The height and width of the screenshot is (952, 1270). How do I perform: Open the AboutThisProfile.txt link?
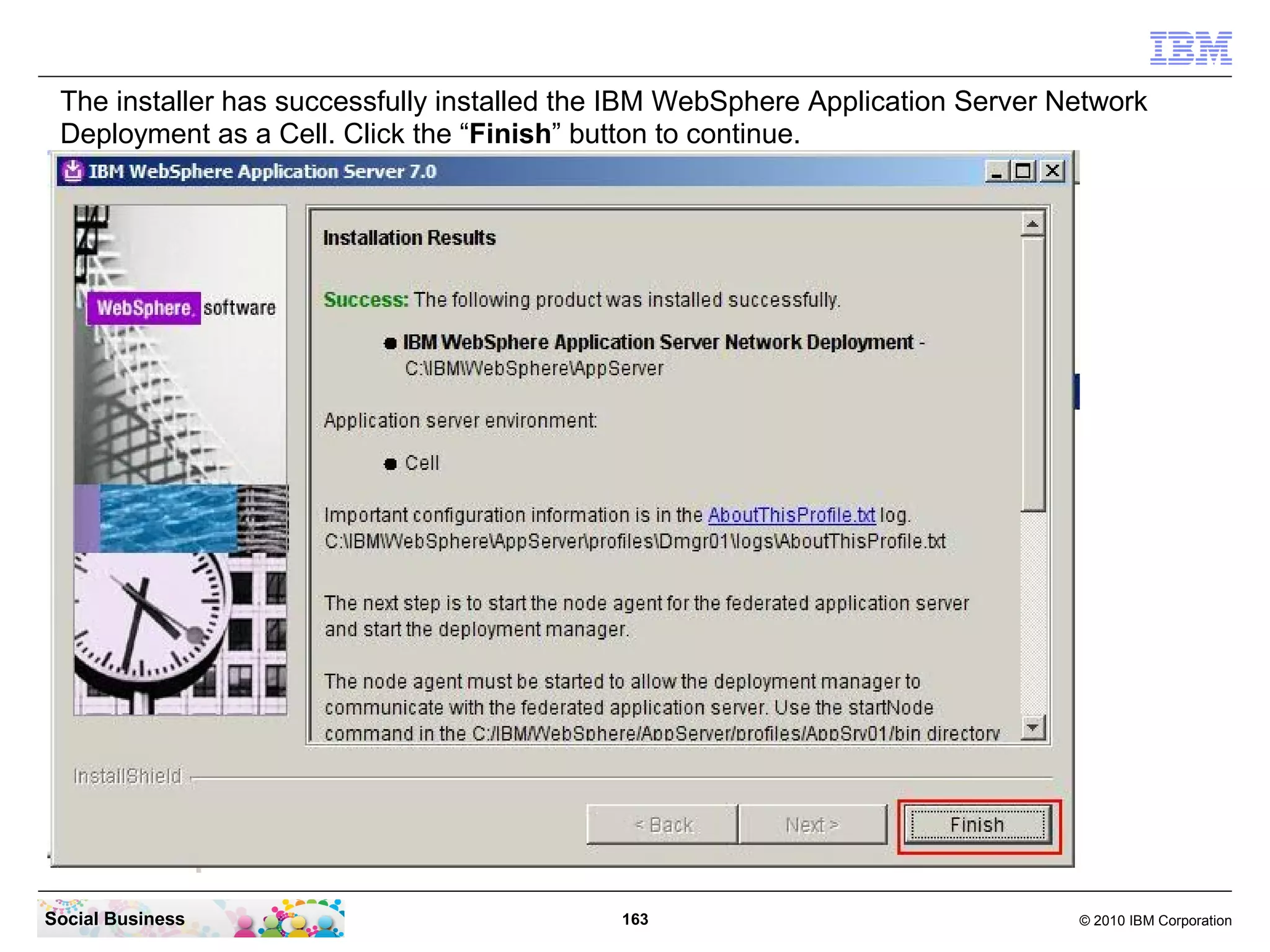coord(791,515)
